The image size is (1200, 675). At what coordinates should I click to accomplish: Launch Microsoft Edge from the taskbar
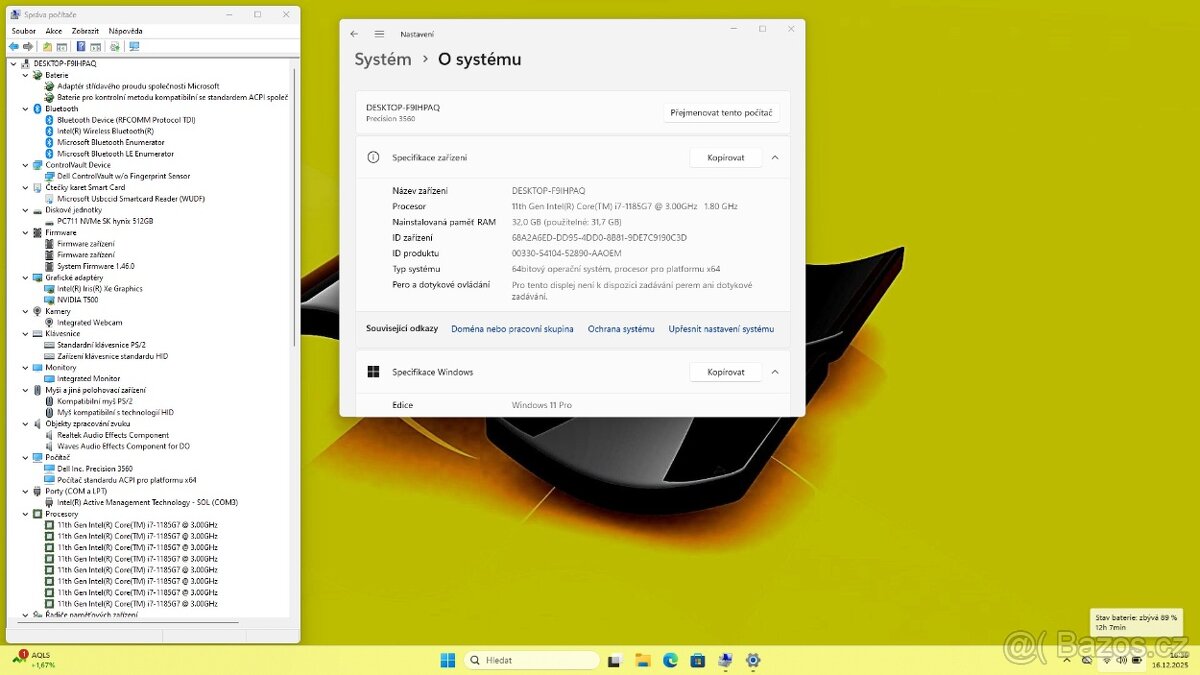[670, 660]
